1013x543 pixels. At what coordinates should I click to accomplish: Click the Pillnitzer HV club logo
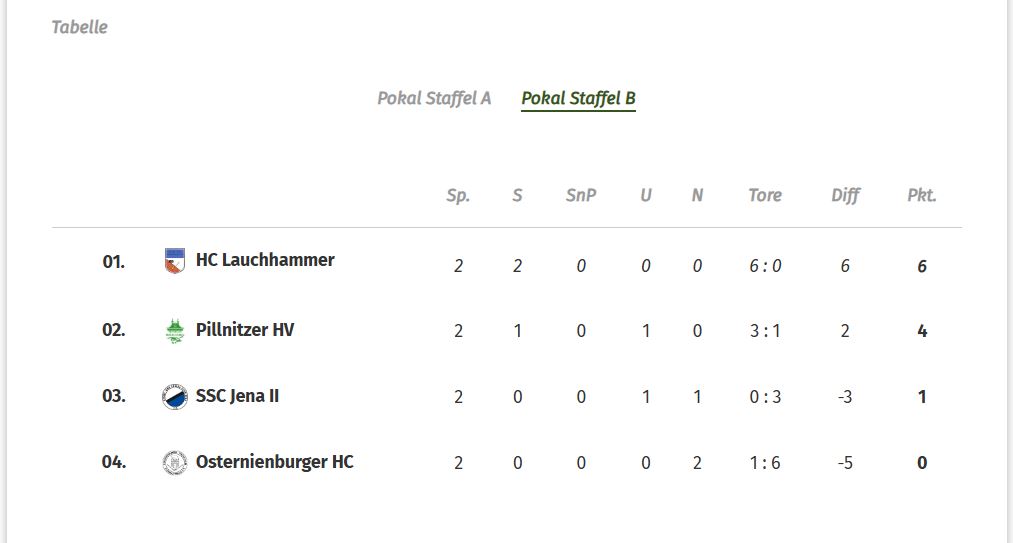click(x=175, y=331)
